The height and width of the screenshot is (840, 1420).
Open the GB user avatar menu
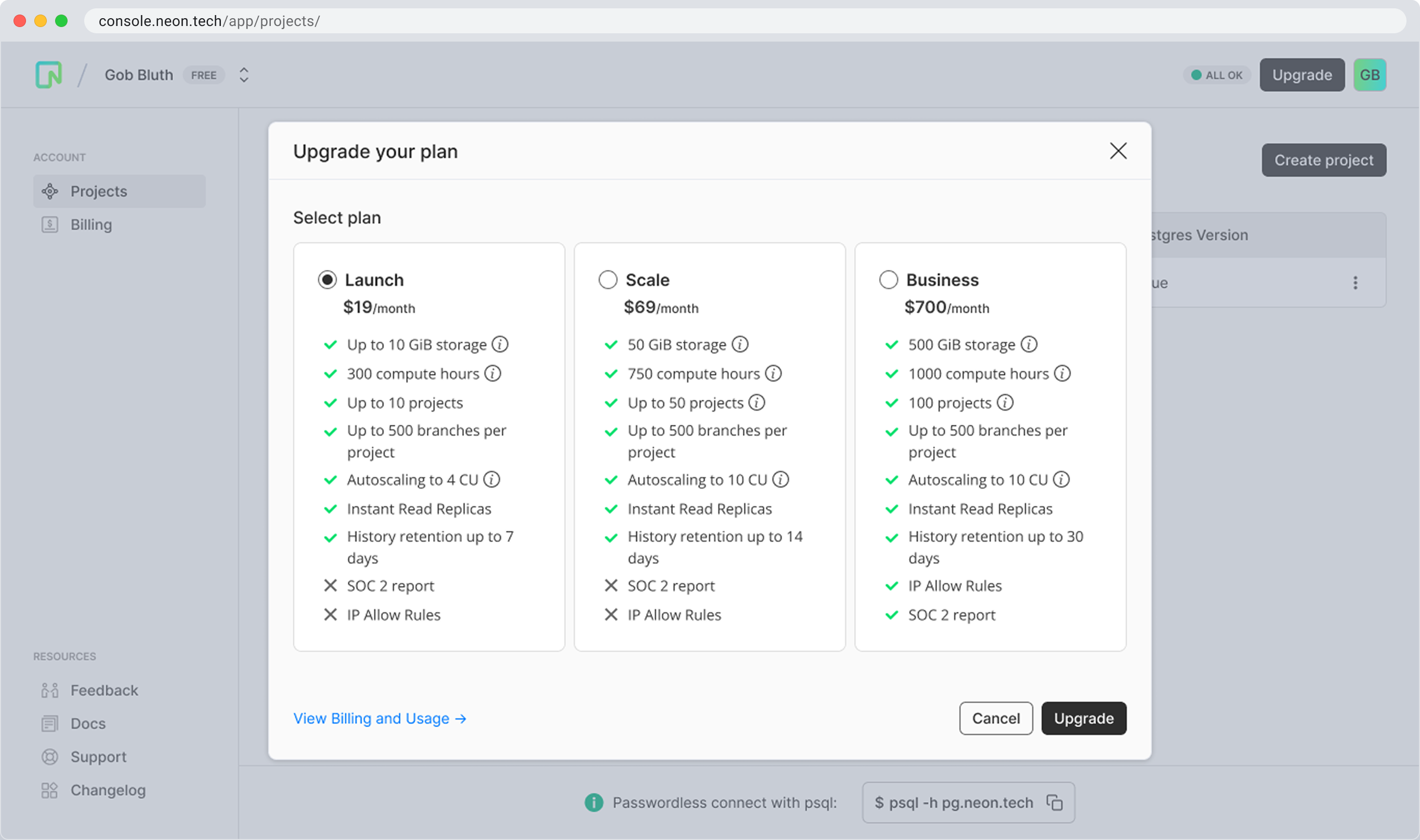[x=1369, y=75]
